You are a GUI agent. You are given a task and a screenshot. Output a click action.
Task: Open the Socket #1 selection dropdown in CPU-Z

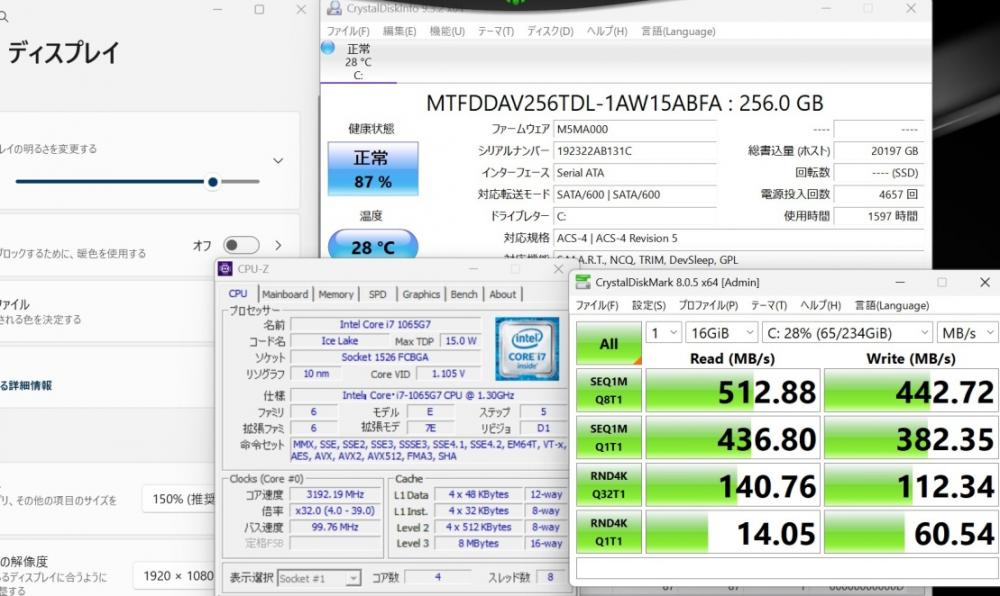tap(319, 578)
